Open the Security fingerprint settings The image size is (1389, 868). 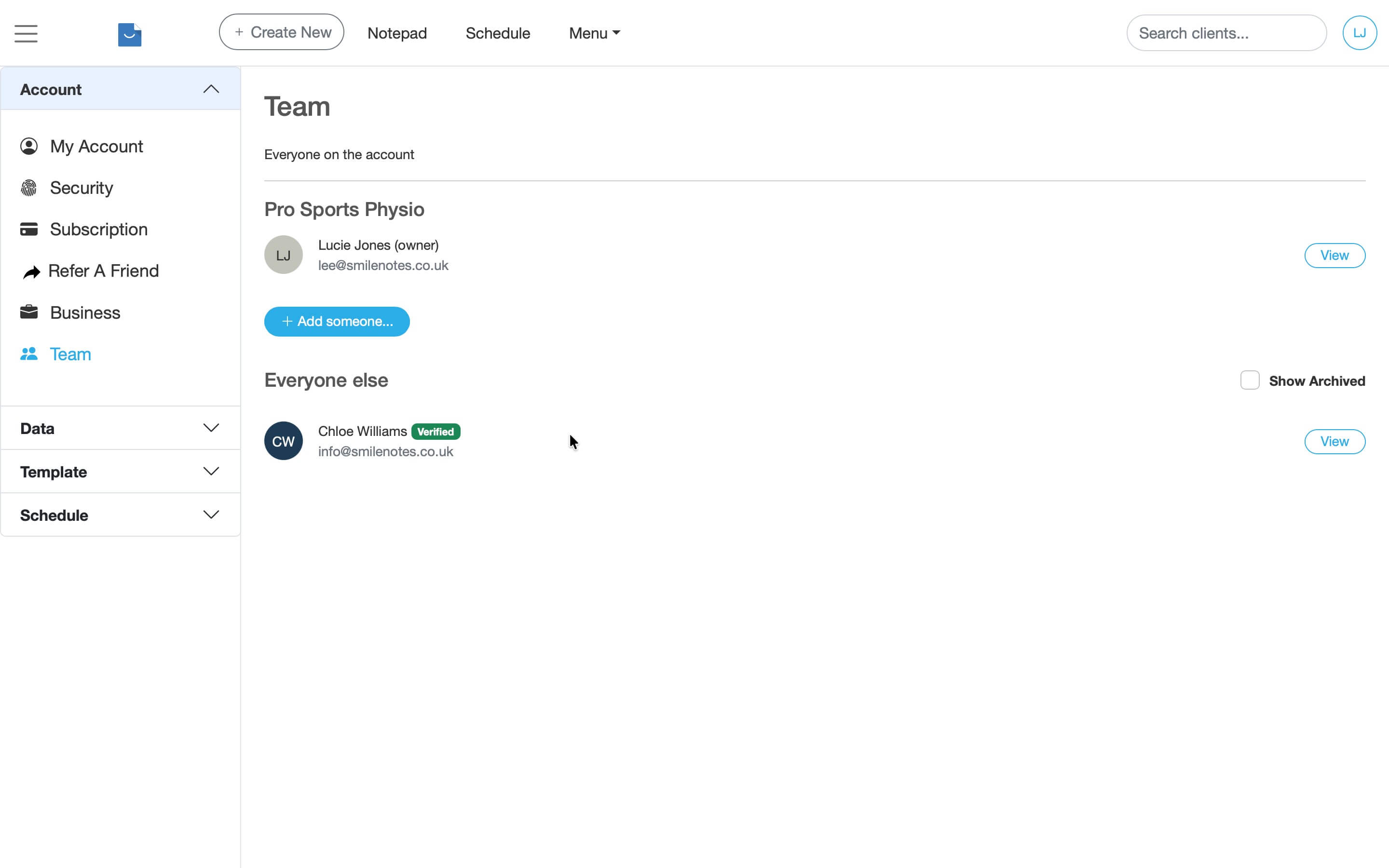pos(81,188)
